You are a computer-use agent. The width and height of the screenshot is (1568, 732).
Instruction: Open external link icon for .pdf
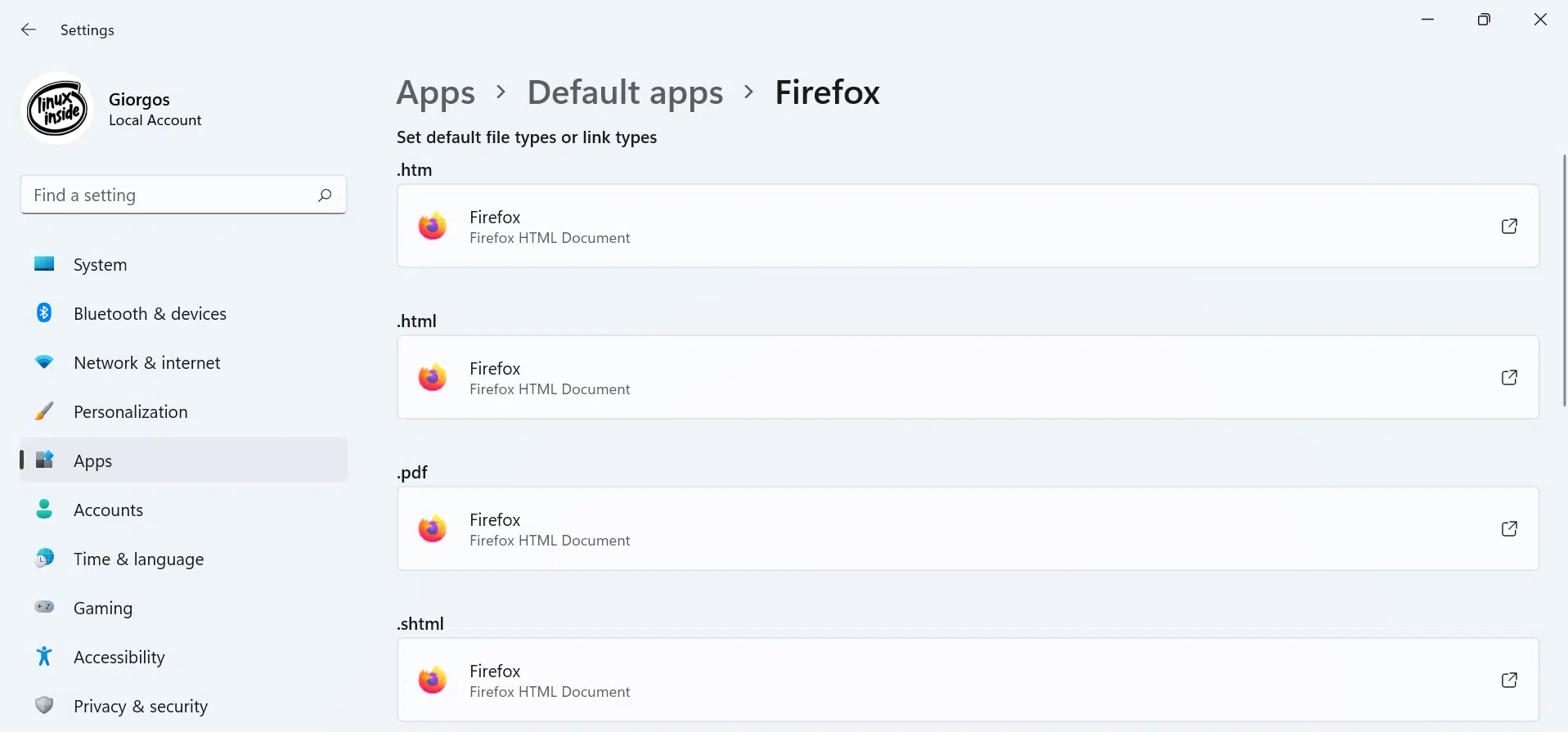click(1509, 528)
